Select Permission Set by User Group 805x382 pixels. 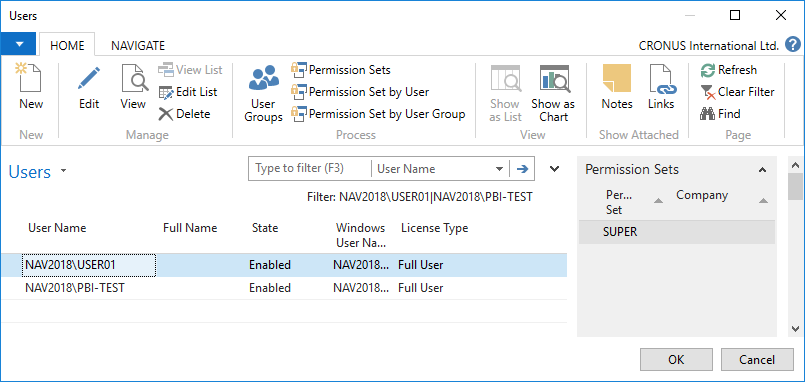point(379,114)
